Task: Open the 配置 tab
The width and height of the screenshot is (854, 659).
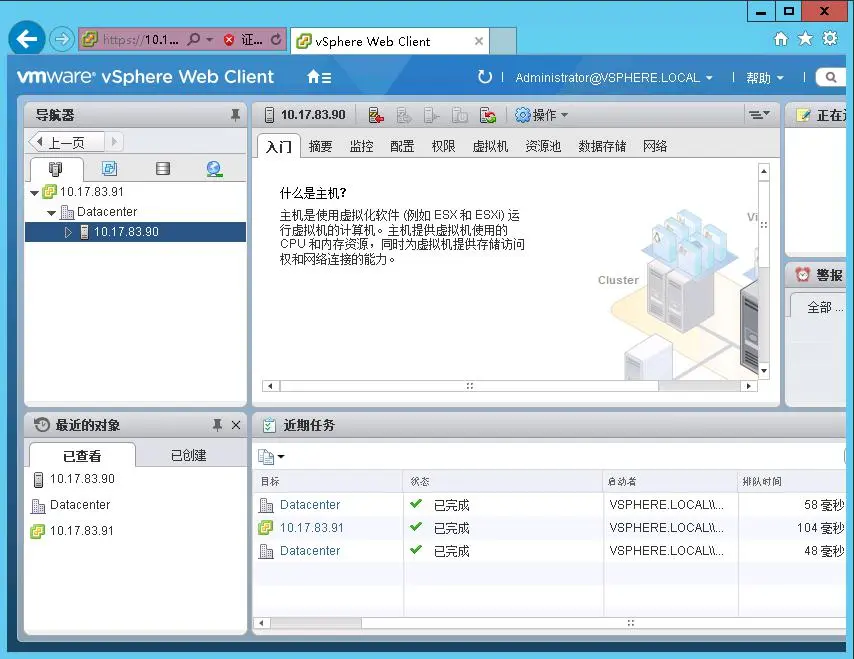Action: point(402,146)
